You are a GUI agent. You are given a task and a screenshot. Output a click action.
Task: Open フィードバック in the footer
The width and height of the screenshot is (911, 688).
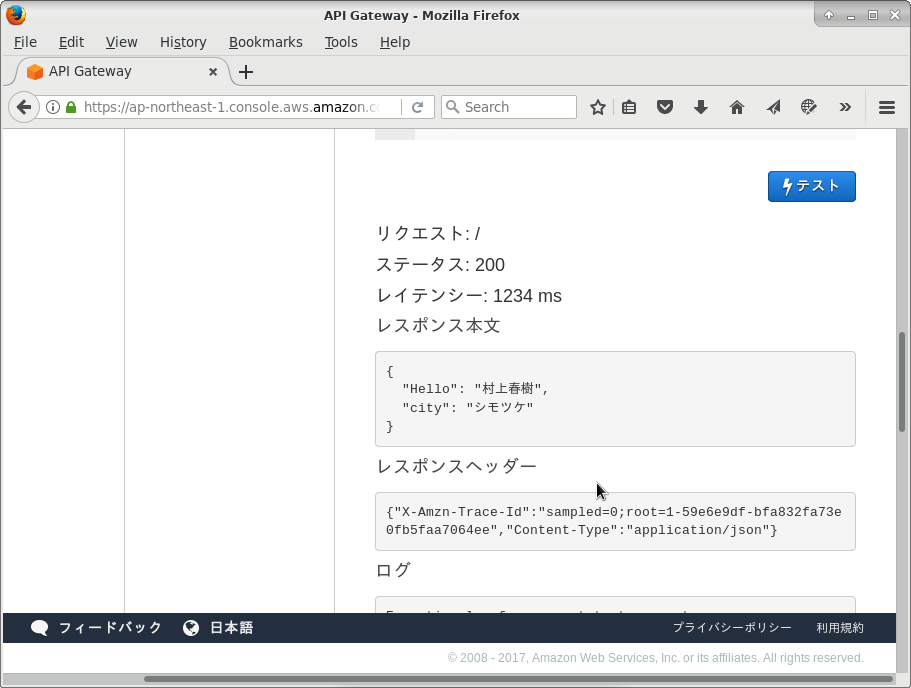click(110, 628)
